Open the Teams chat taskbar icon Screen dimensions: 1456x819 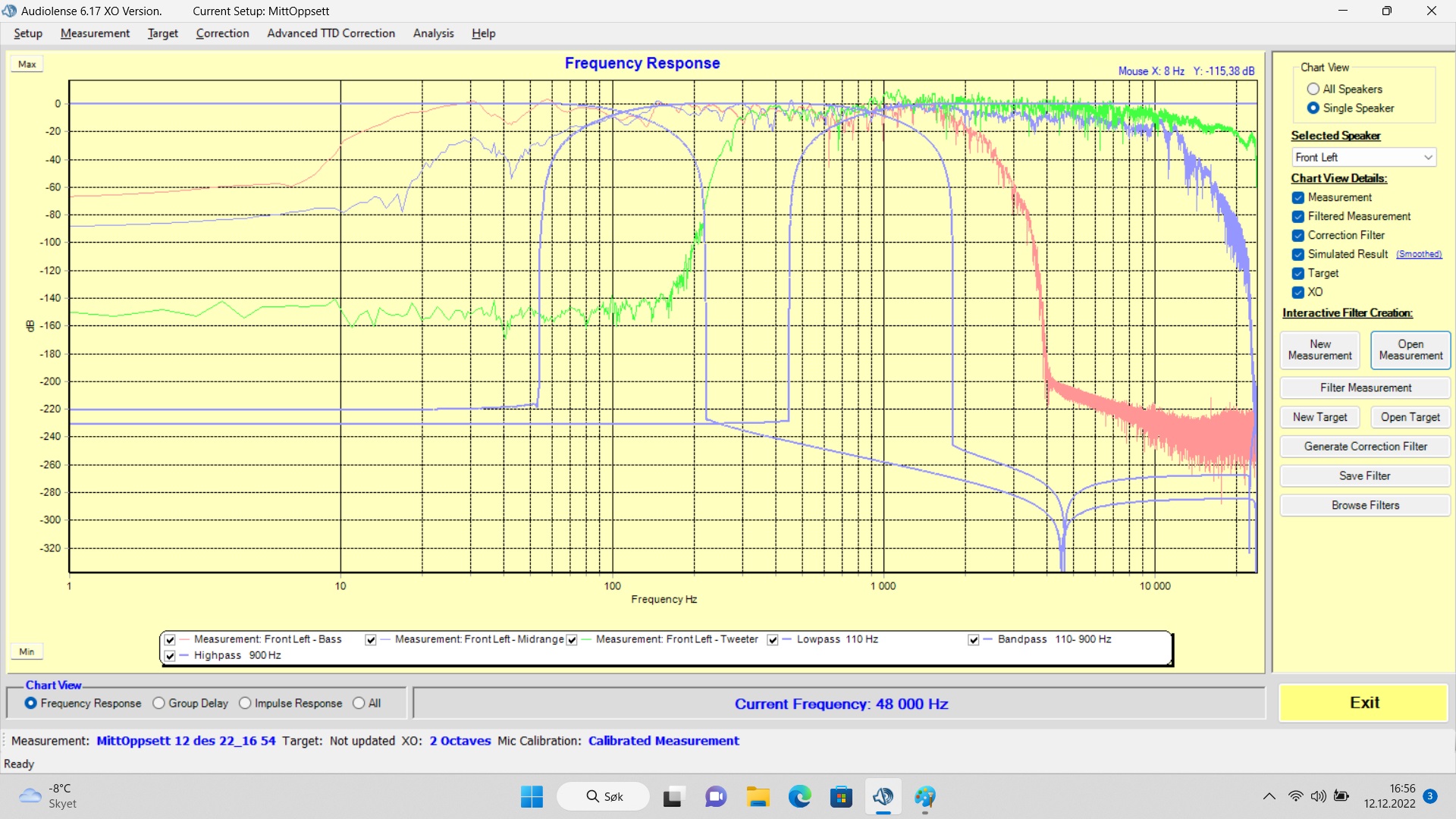(x=716, y=797)
